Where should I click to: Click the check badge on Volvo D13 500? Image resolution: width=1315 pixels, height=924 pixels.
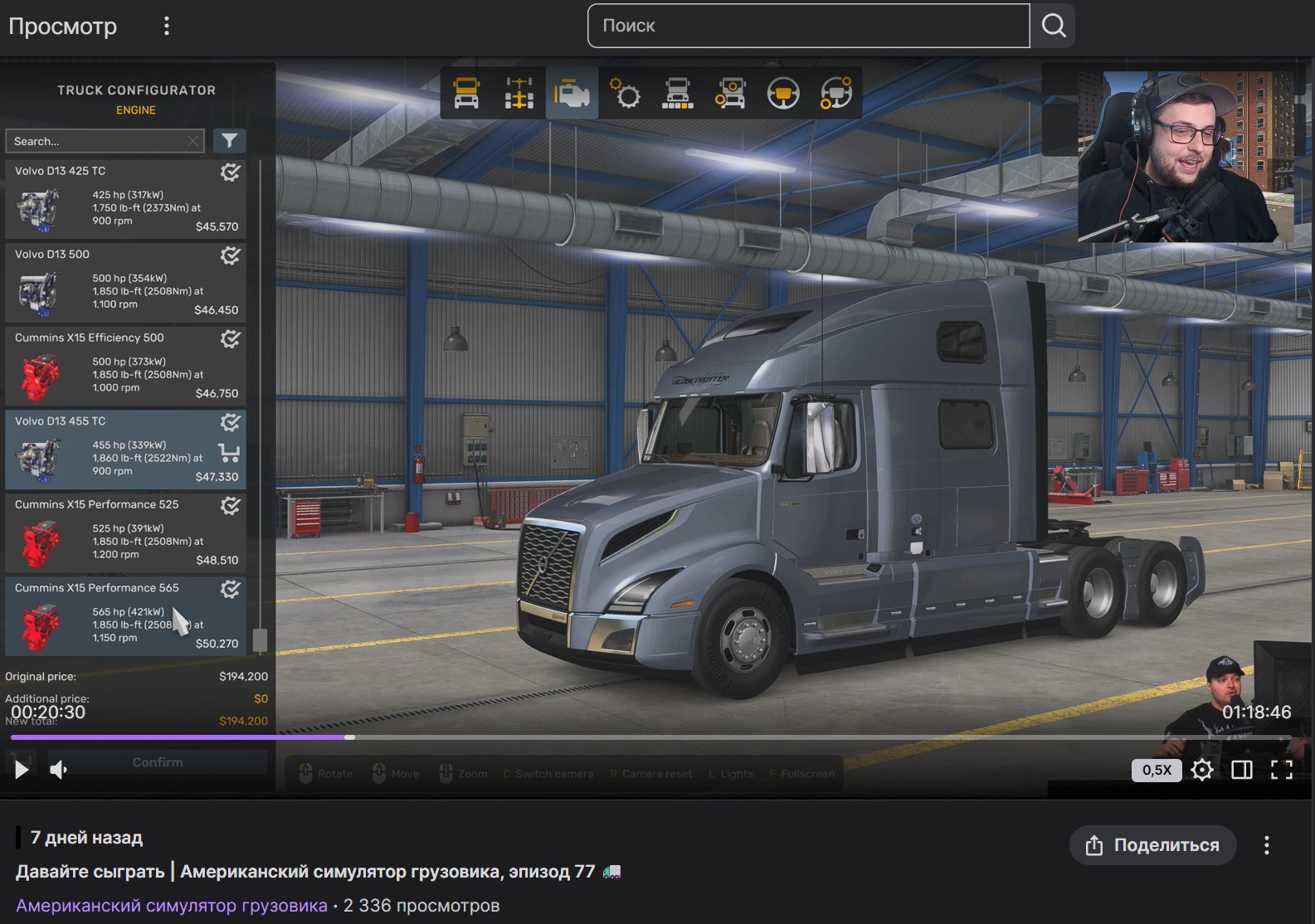tap(230, 255)
